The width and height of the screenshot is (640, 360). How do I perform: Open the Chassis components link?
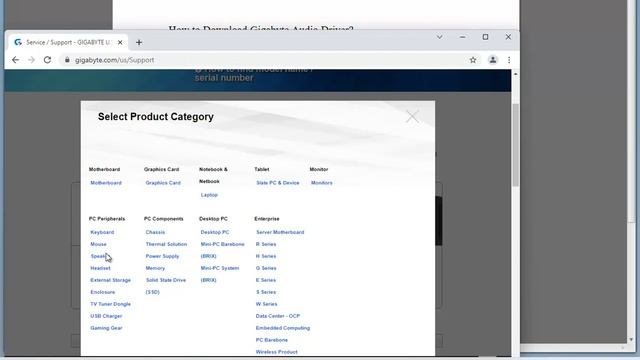155,232
